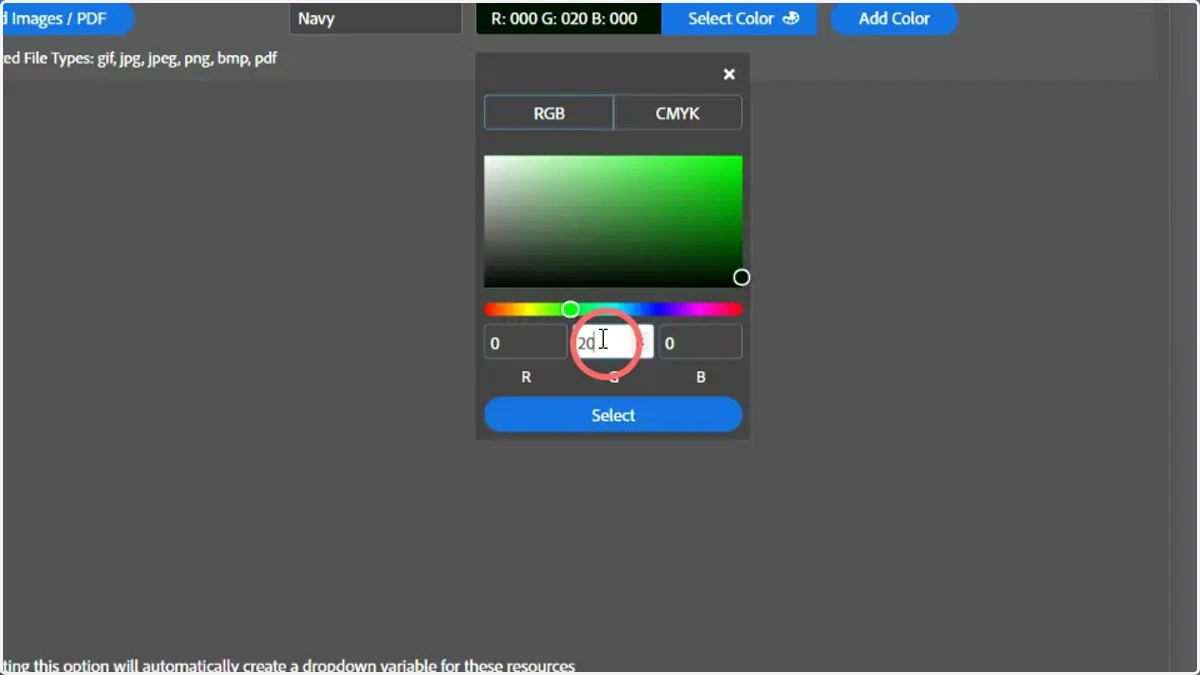
Task: Focus the G value input field
Action: pos(613,342)
